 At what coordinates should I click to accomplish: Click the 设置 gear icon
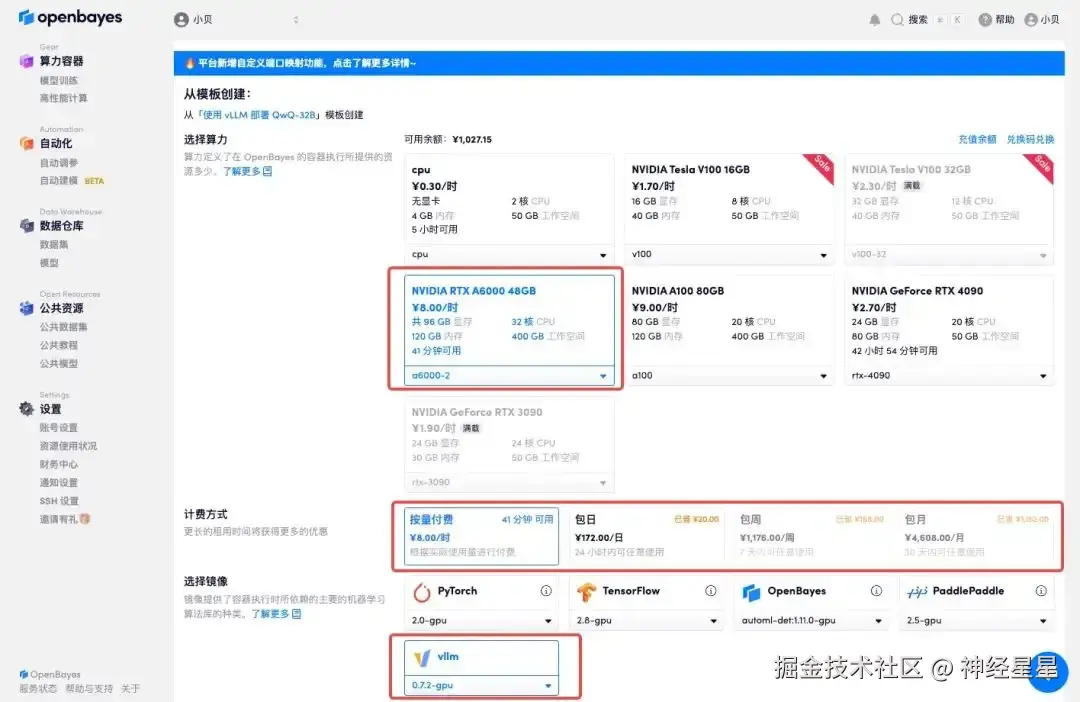(x=26, y=409)
